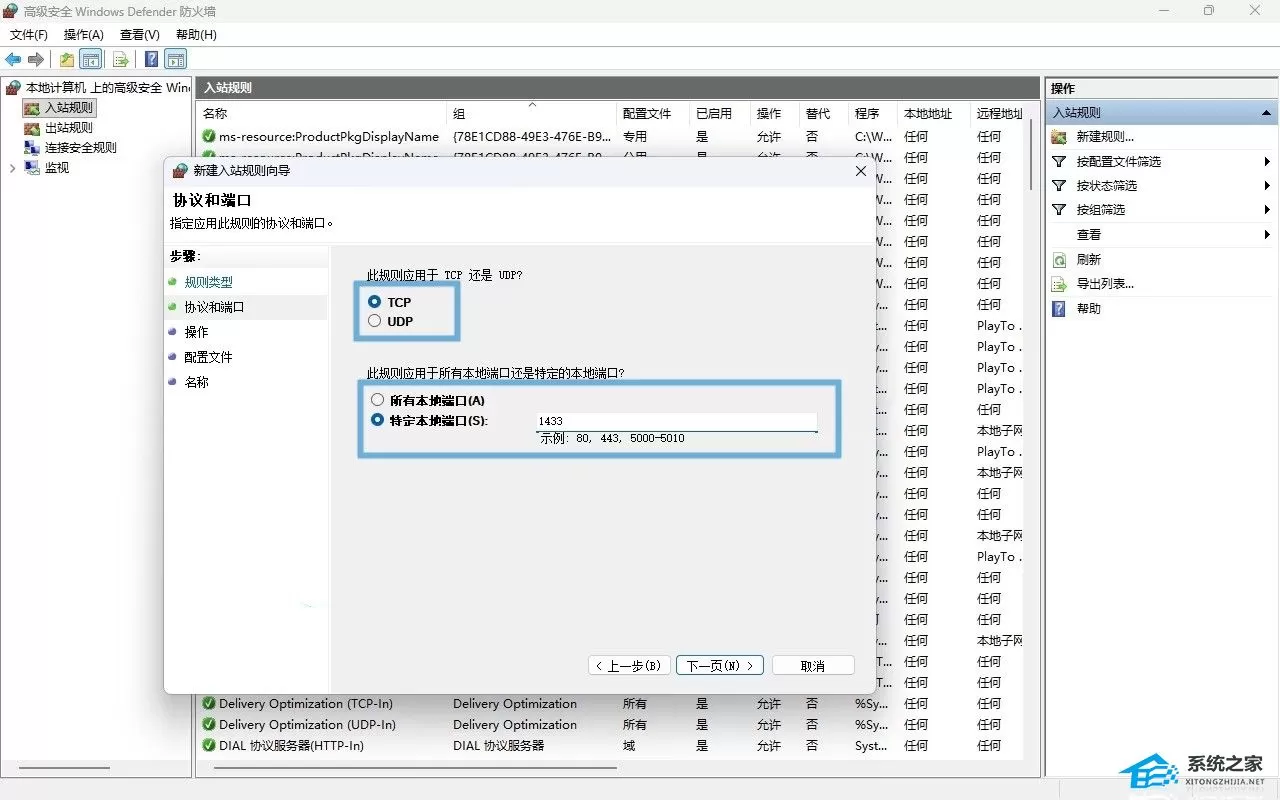
Task: Select All local ports (所有本地端口) radio button
Action: pyautogui.click(x=377, y=400)
